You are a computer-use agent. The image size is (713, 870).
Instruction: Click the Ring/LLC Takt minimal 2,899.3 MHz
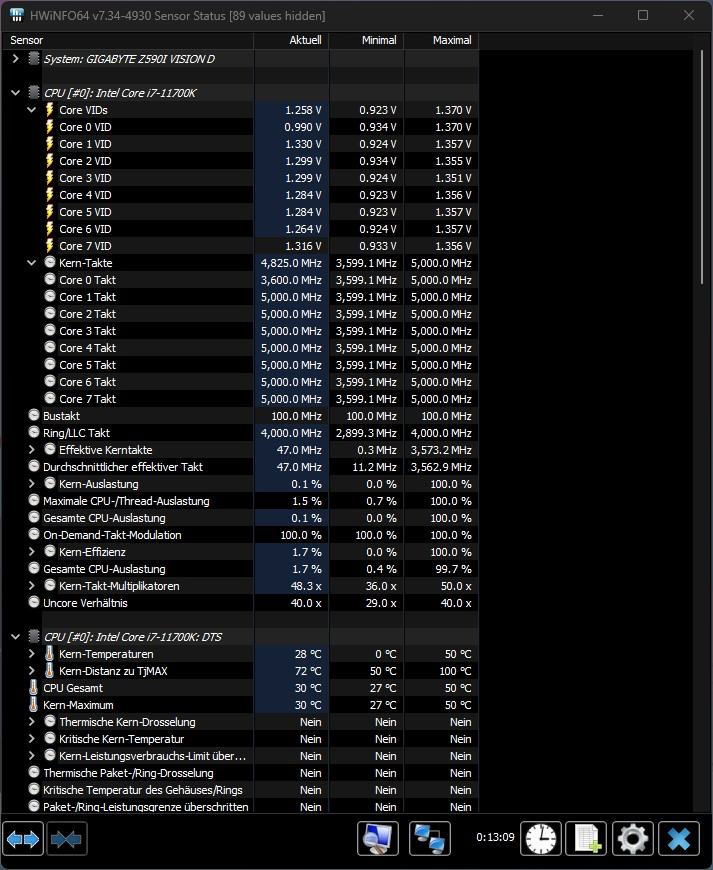tap(366, 433)
